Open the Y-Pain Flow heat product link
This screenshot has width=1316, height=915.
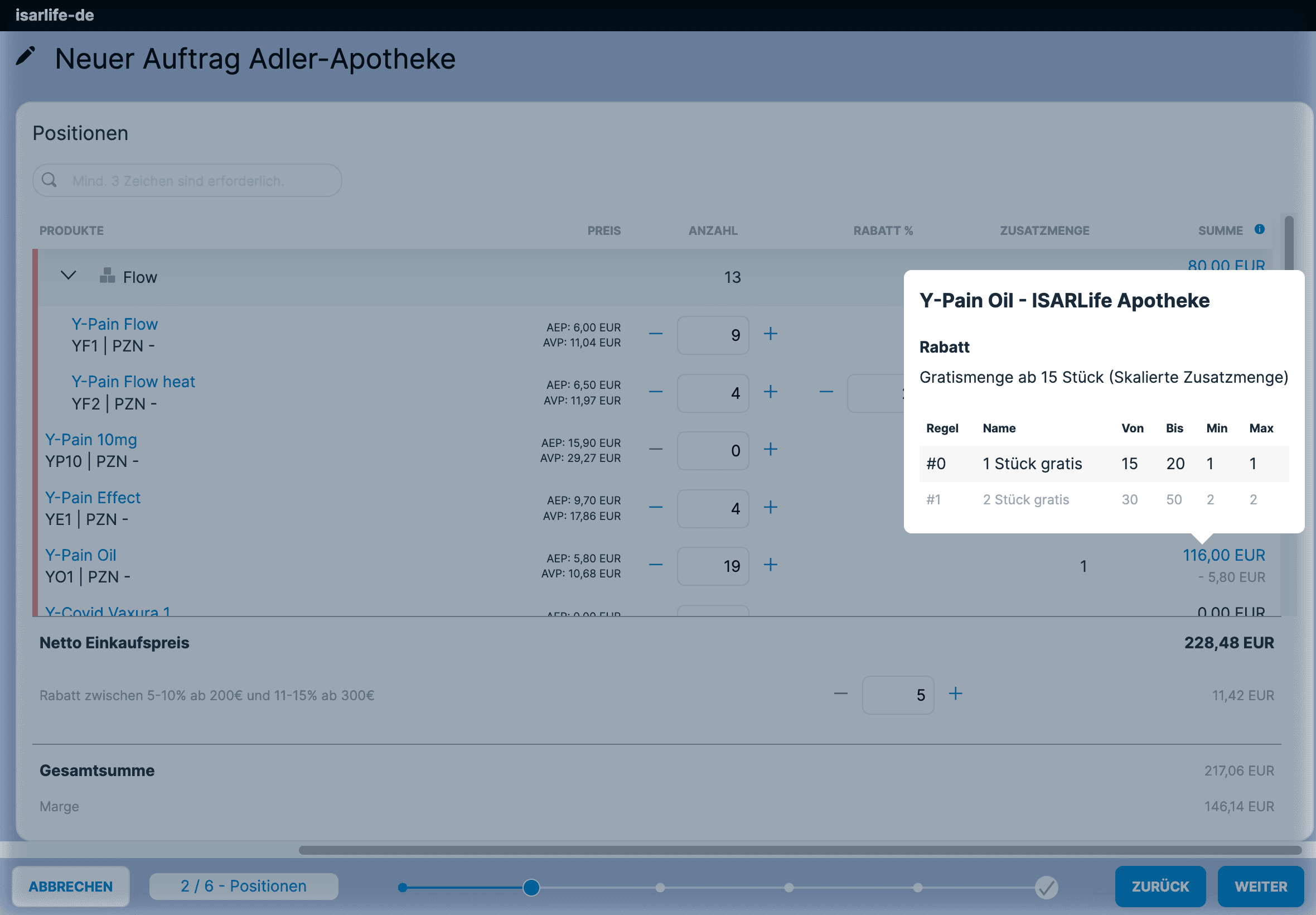point(133,382)
